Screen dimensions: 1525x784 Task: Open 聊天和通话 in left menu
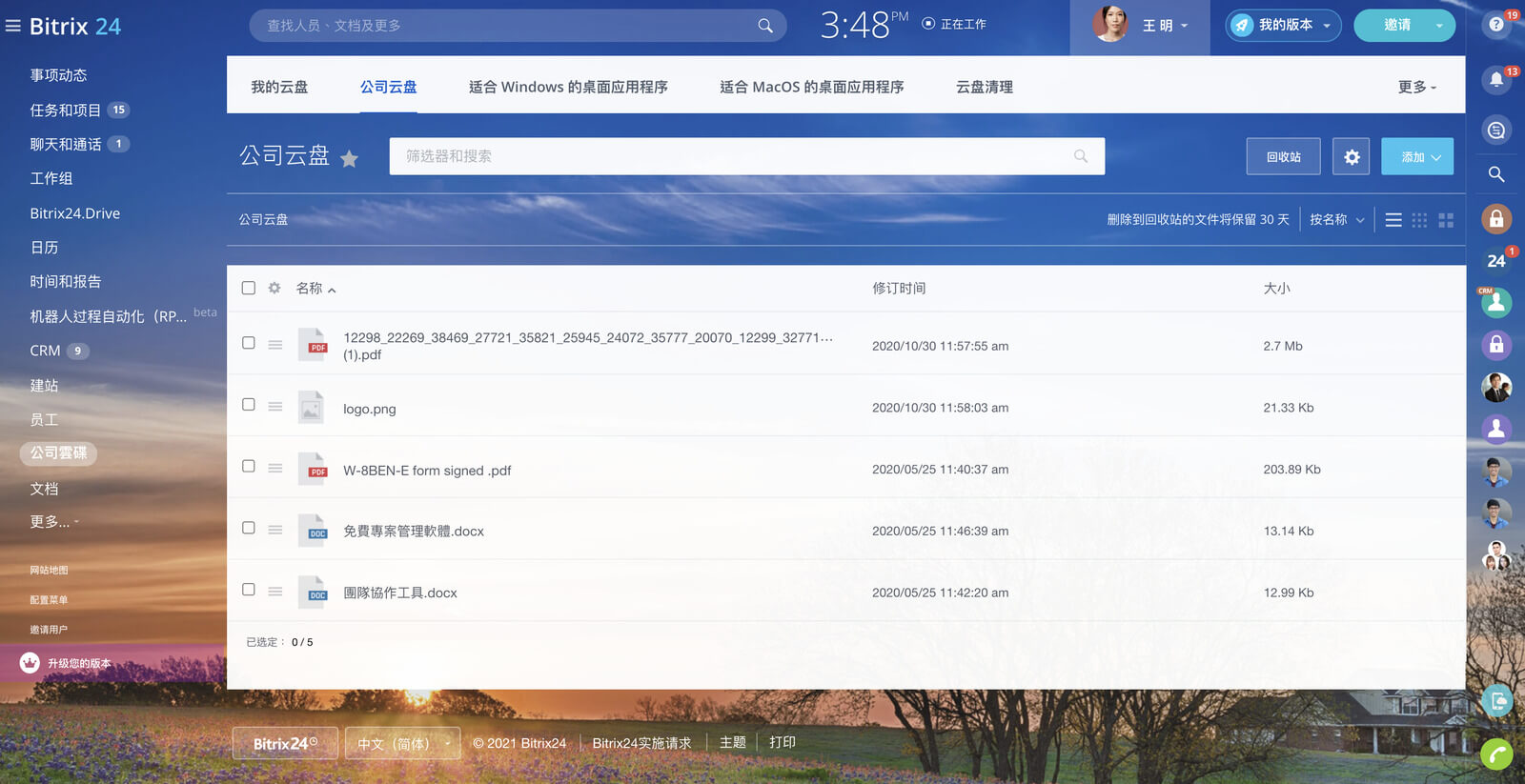[66, 144]
